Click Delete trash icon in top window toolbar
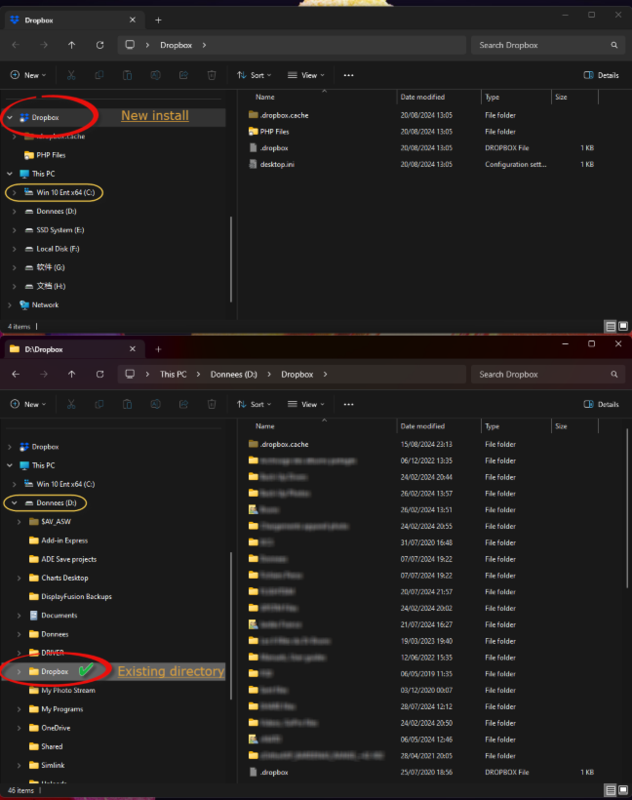Image resolution: width=632 pixels, height=800 pixels. 212,75
